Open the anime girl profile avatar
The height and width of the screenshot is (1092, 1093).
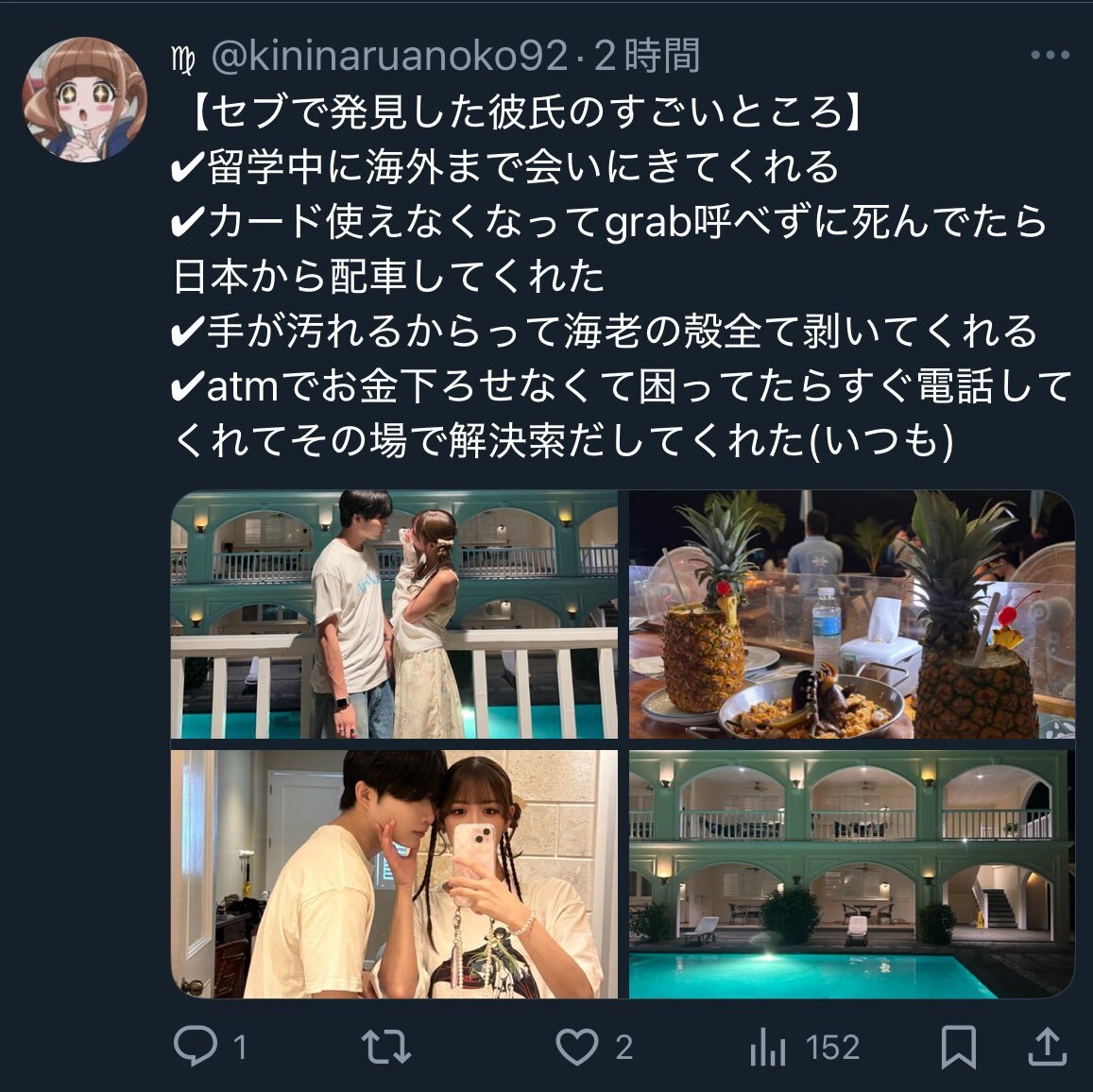click(84, 99)
